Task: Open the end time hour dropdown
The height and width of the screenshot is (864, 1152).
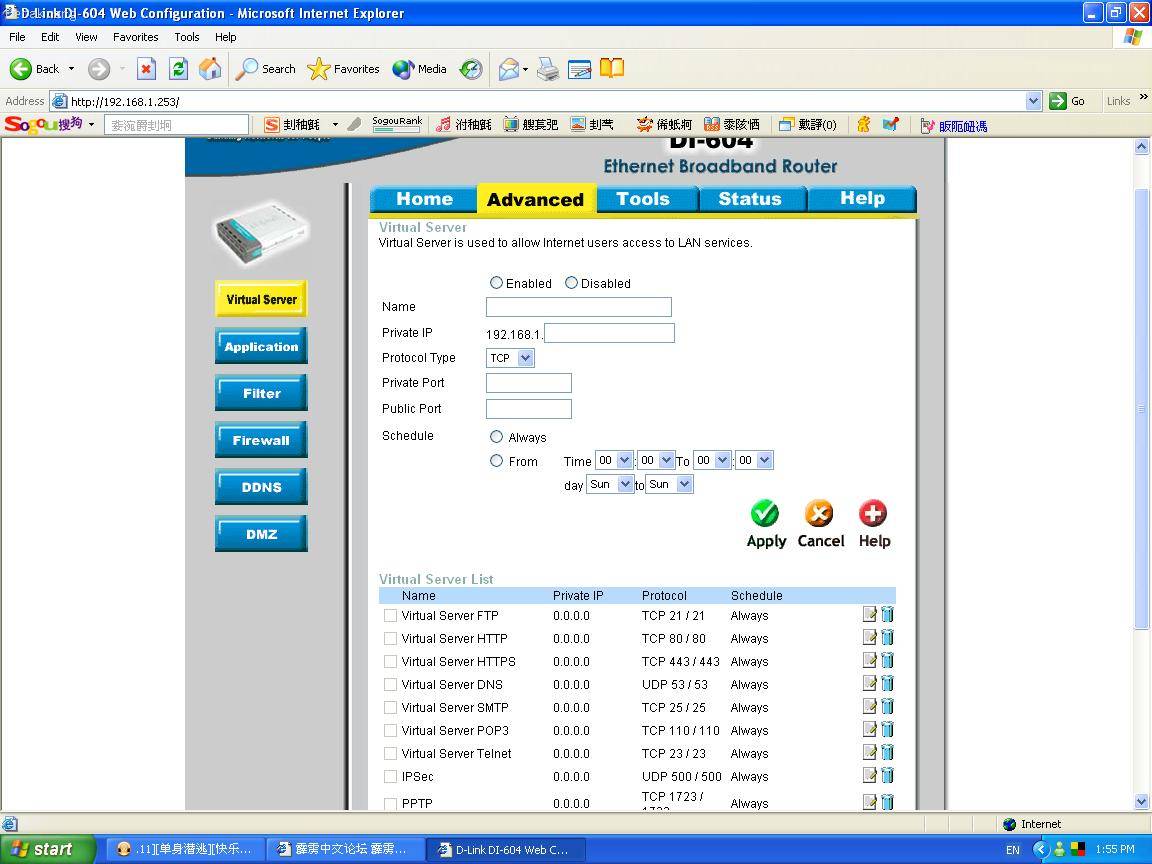Action: tap(713, 461)
